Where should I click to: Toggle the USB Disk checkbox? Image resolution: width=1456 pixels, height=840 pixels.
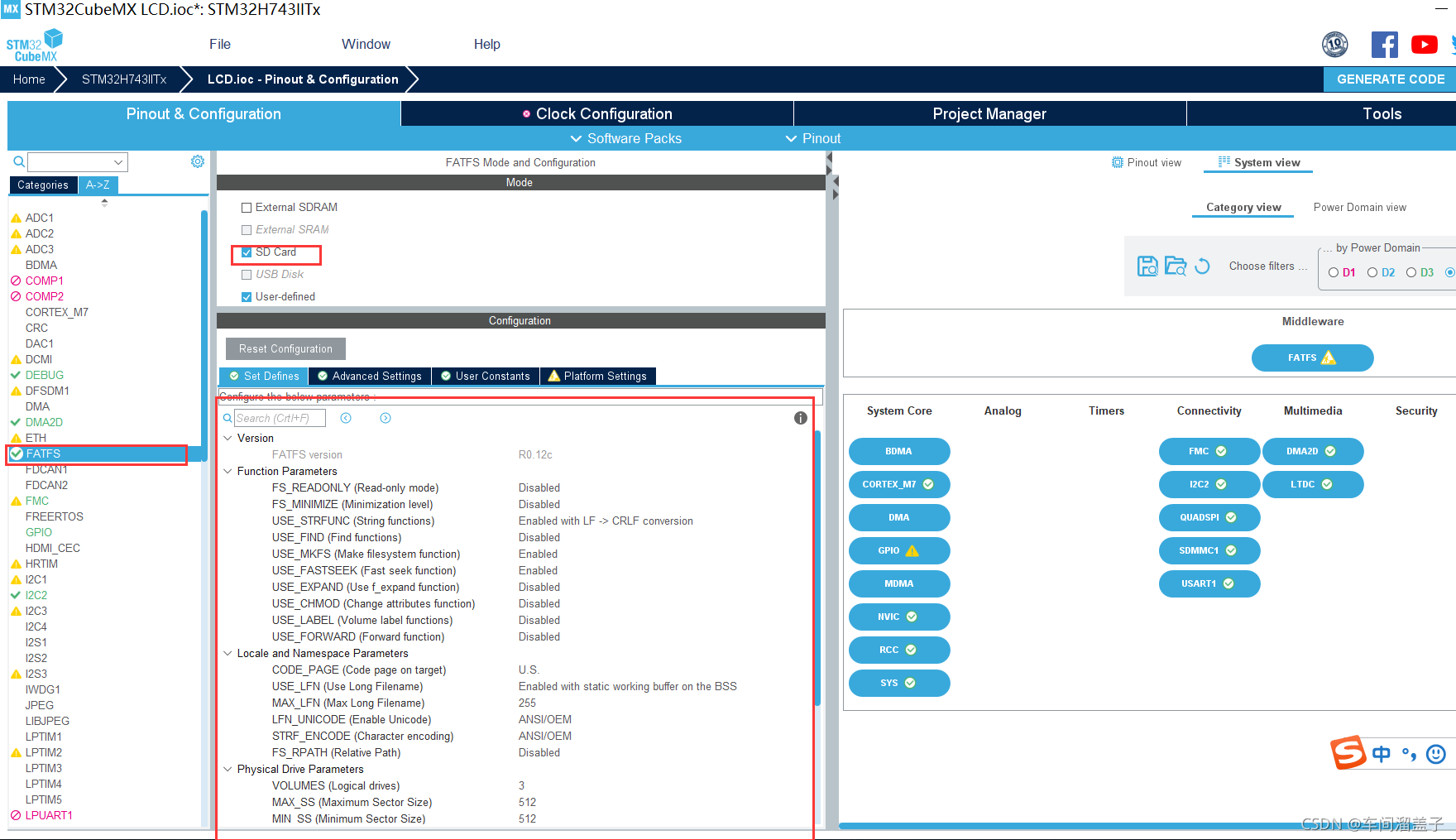point(247,275)
